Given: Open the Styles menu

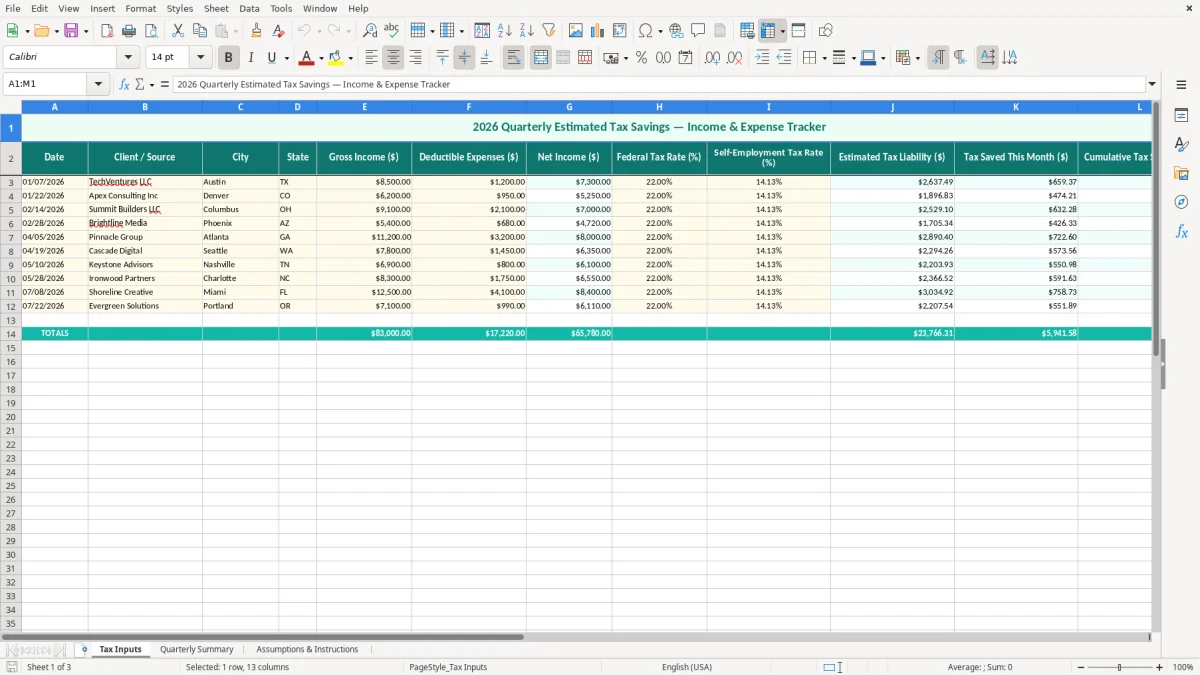Looking at the screenshot, I should (x=180, y=8).
